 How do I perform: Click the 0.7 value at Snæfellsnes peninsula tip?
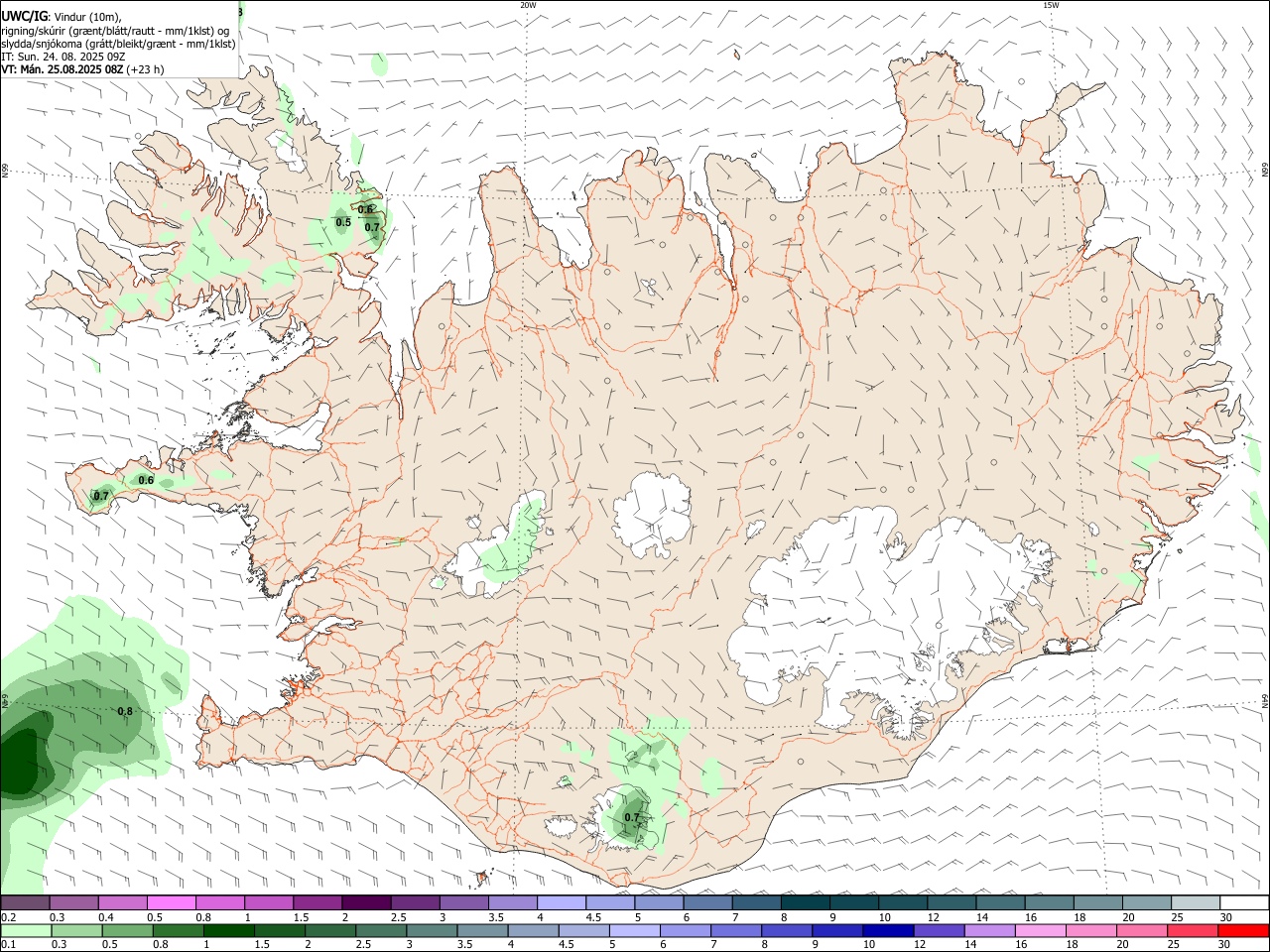(101, 496)
